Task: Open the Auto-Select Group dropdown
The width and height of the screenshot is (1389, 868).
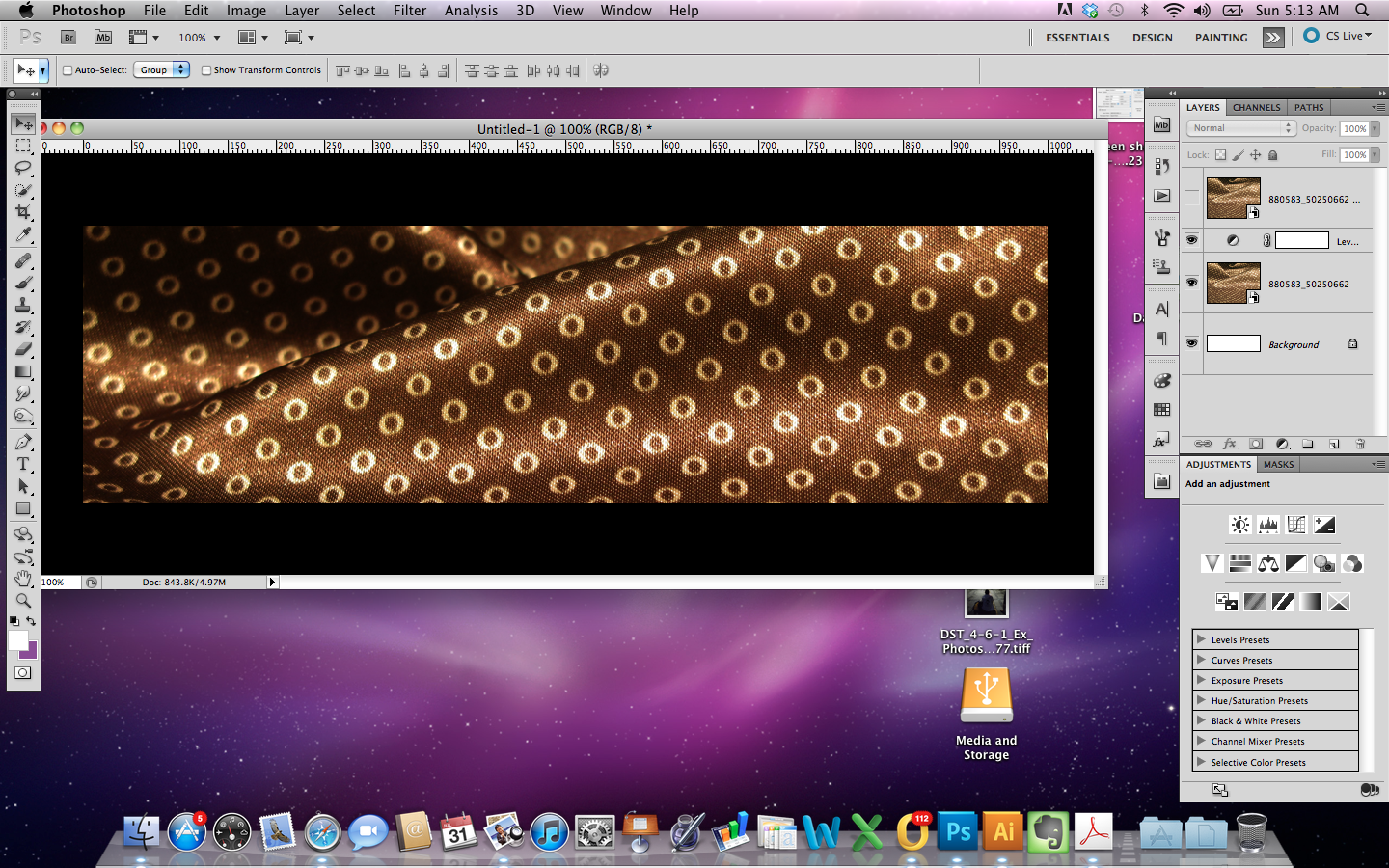Action: [161, 70]
